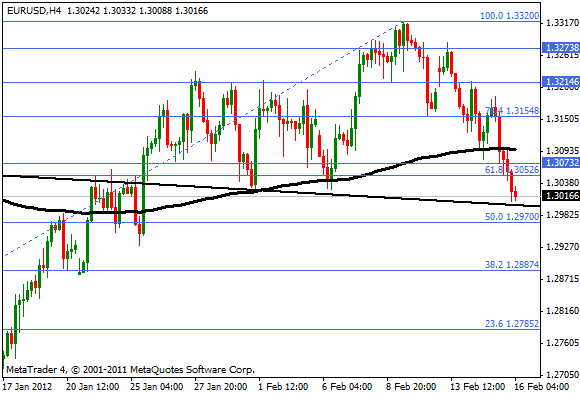Viewport: 580px width, 395px height.
Task: Click the 1.28715 price scale value
Action: tap(562, 279)
